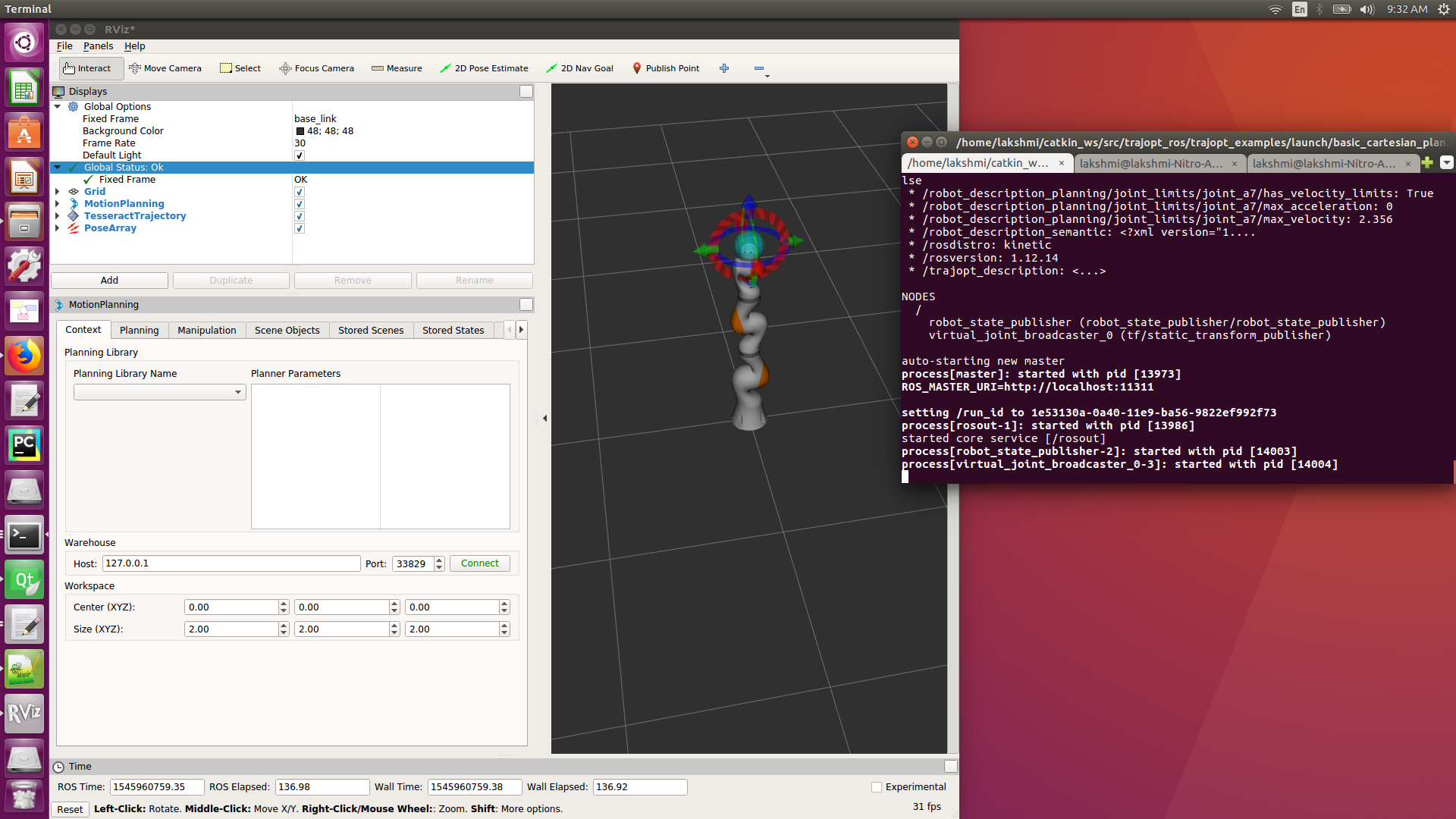Open Firefox from the Ubuntu dock
The height and width of the screenshot is (819, 1456).
point(24,356)
